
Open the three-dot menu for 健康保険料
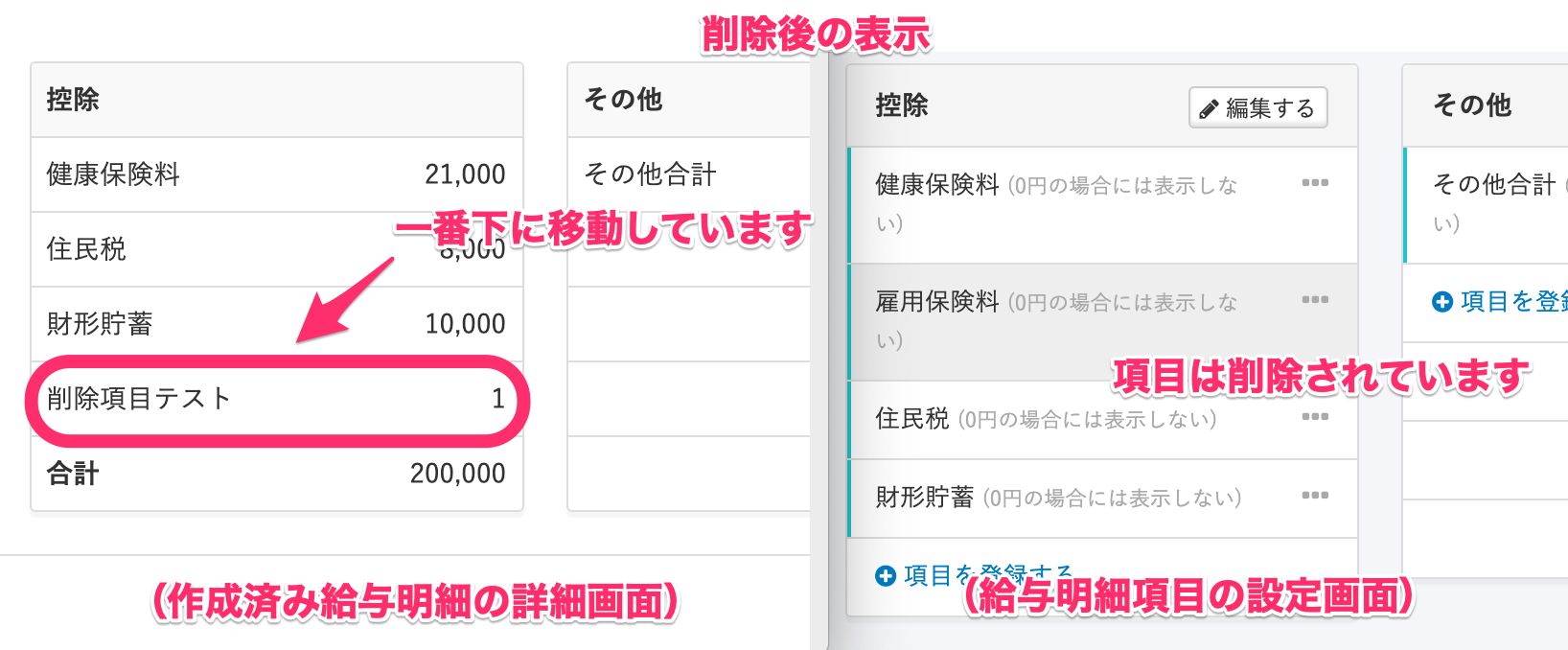[x=1315, y=183]
